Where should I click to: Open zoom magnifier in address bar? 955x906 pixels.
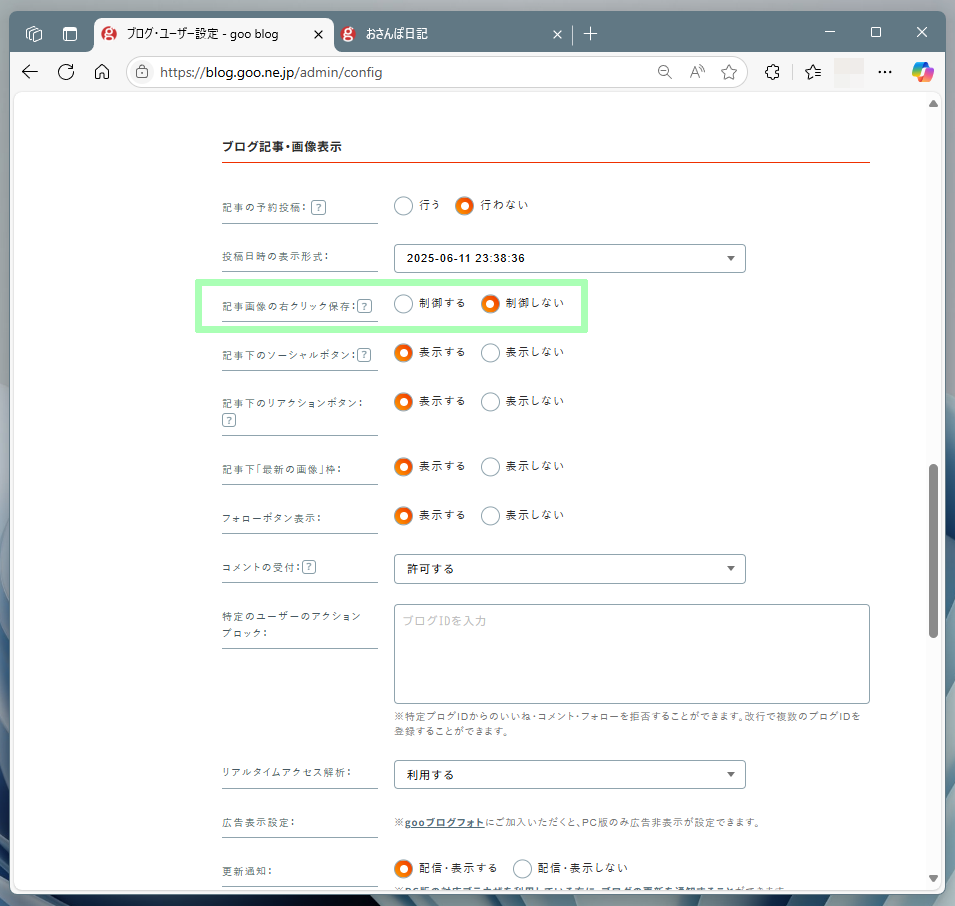[664, 72]
